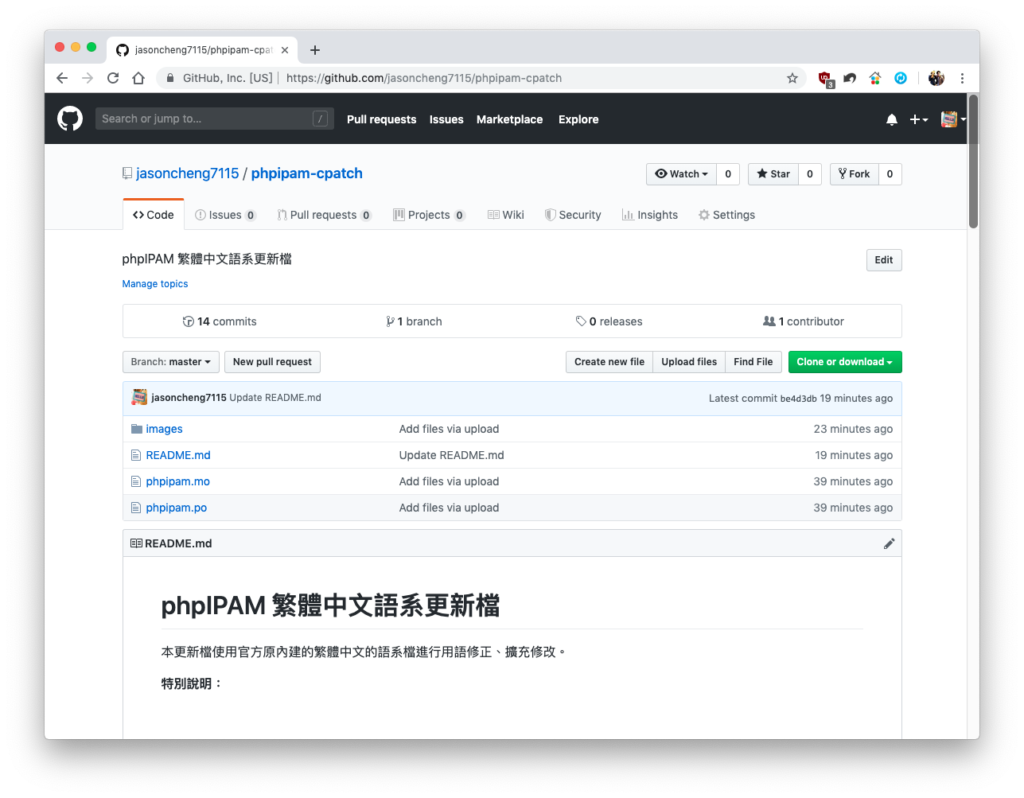This screenshot has width=1024, height=798.
Task: Open a new browser tab
Action: coord(315,50)
